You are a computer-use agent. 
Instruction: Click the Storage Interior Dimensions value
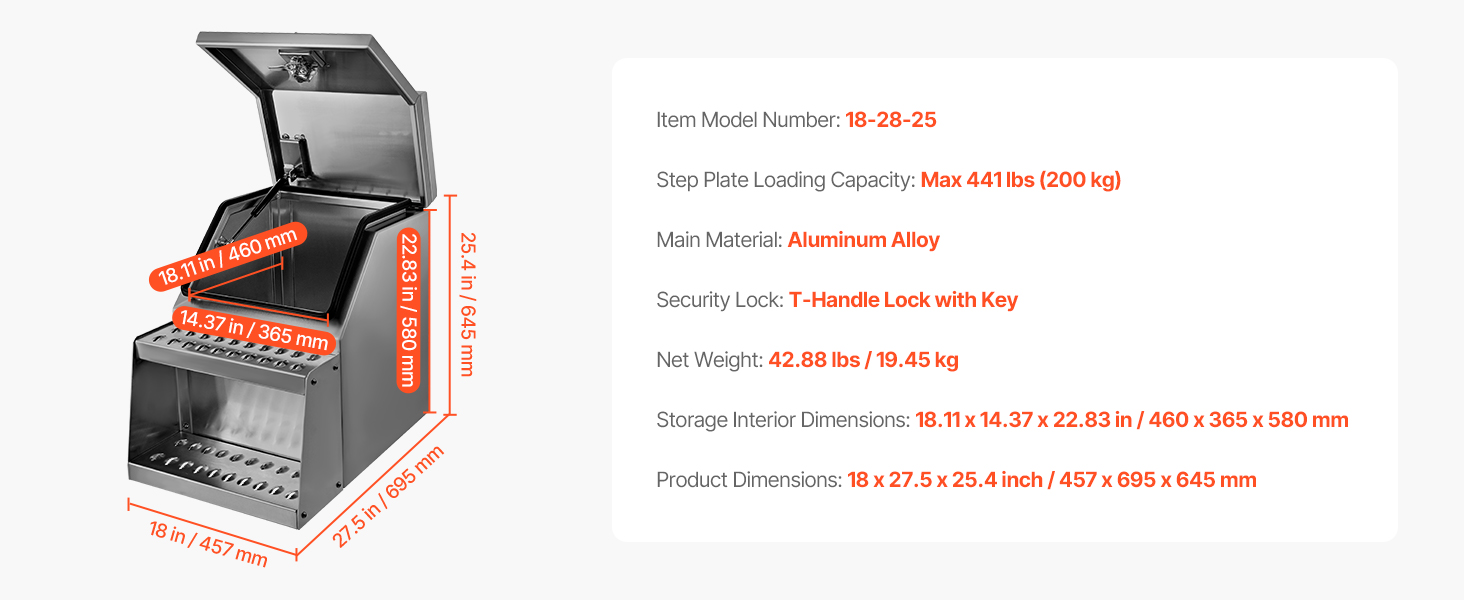(1131, 420)
